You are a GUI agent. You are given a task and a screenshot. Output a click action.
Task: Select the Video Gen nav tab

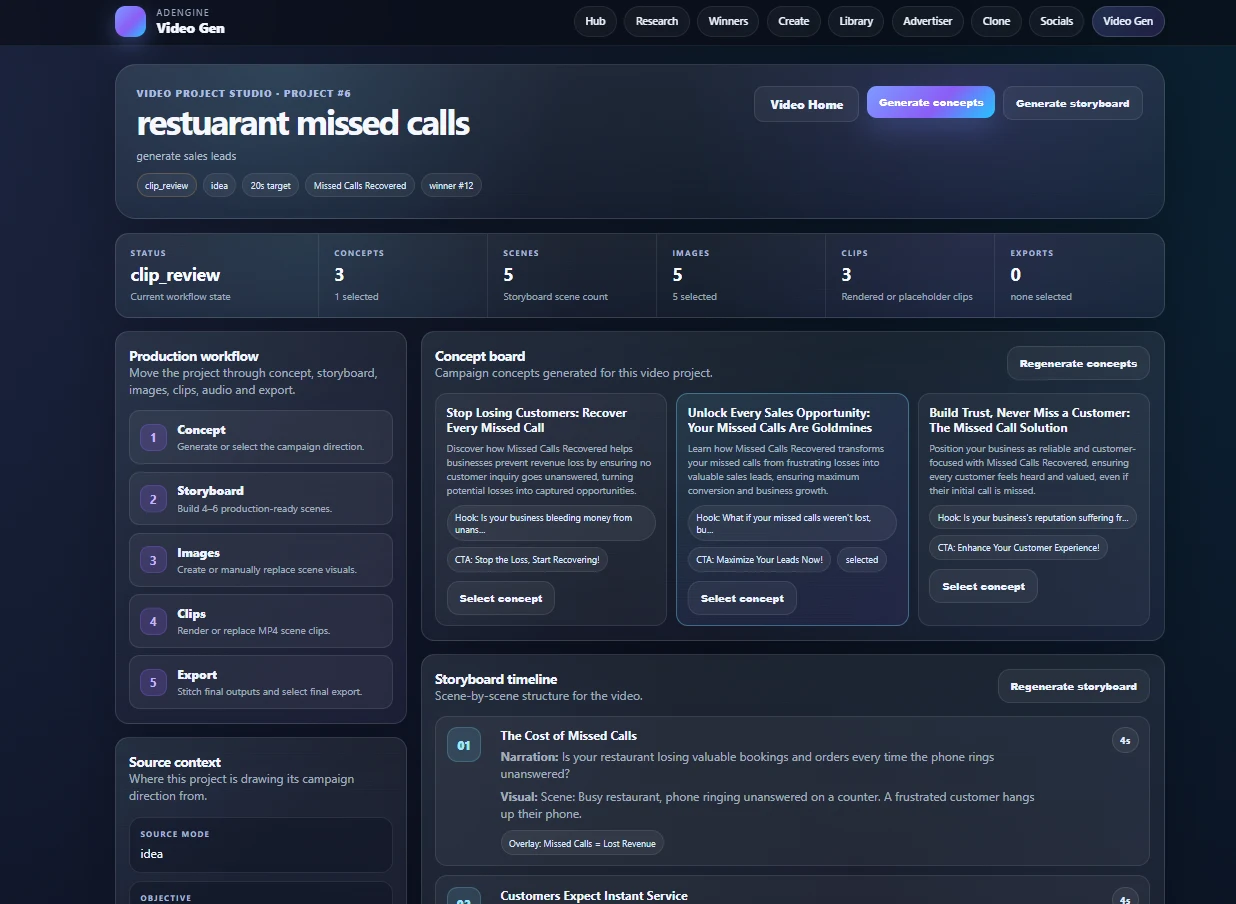1128,21
